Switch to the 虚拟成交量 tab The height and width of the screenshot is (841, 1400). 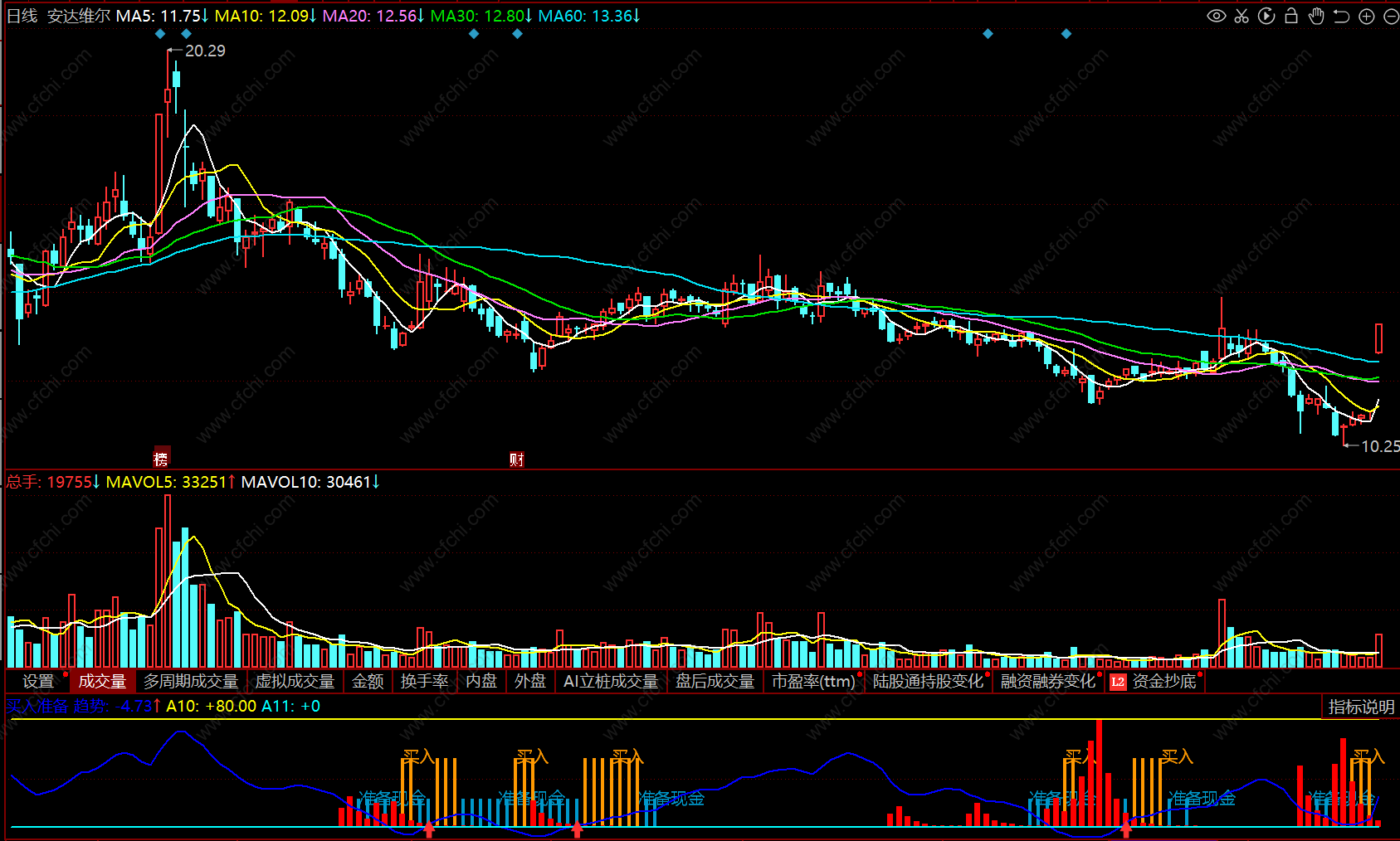point(295,681)
